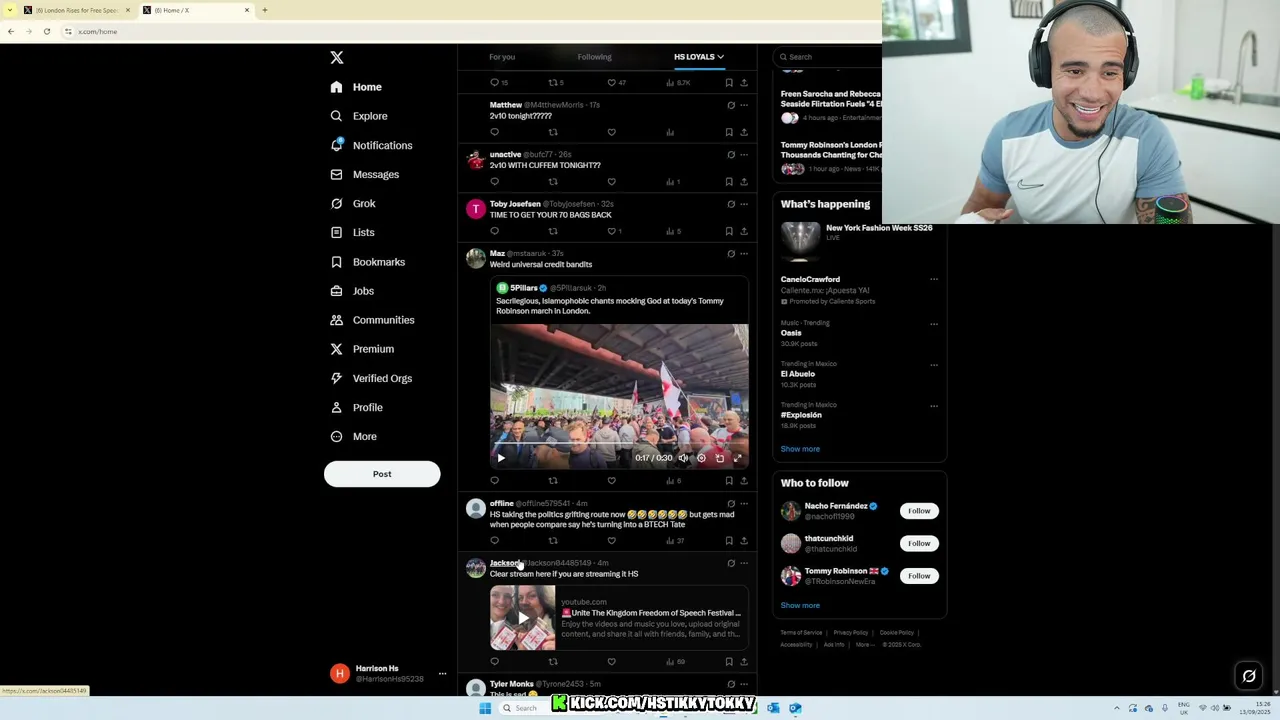Open Verified Orgs from the sidebar
This screenshot has width=1280, height=720.
[x=370, y=378]
